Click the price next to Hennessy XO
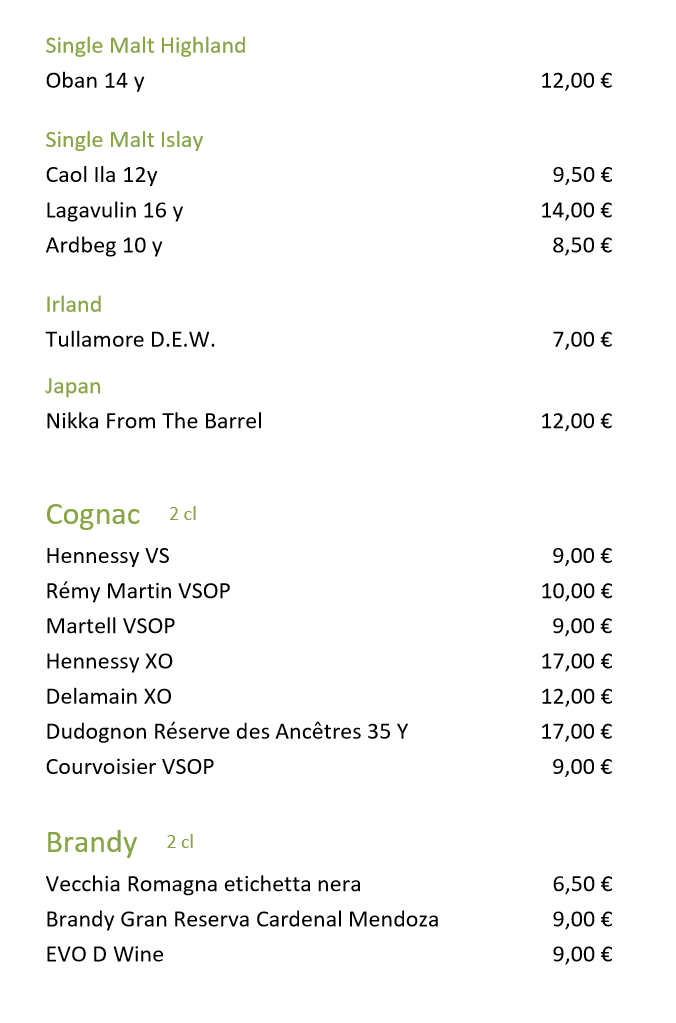This screenshot has height=1023, width=676. pyautogui.click(x=576, y=661)
